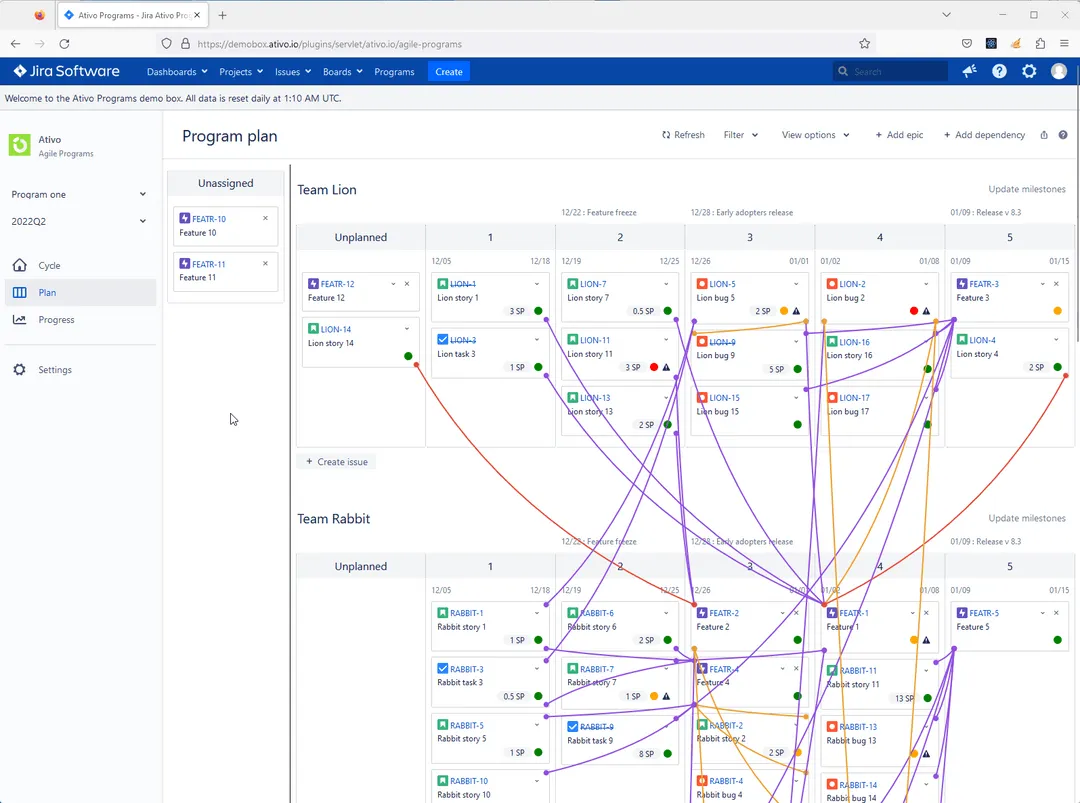Remove FEATR-10 from Unassigned column
The width and height of the screenshot is (1080, 803).
[x=265, y=218]
